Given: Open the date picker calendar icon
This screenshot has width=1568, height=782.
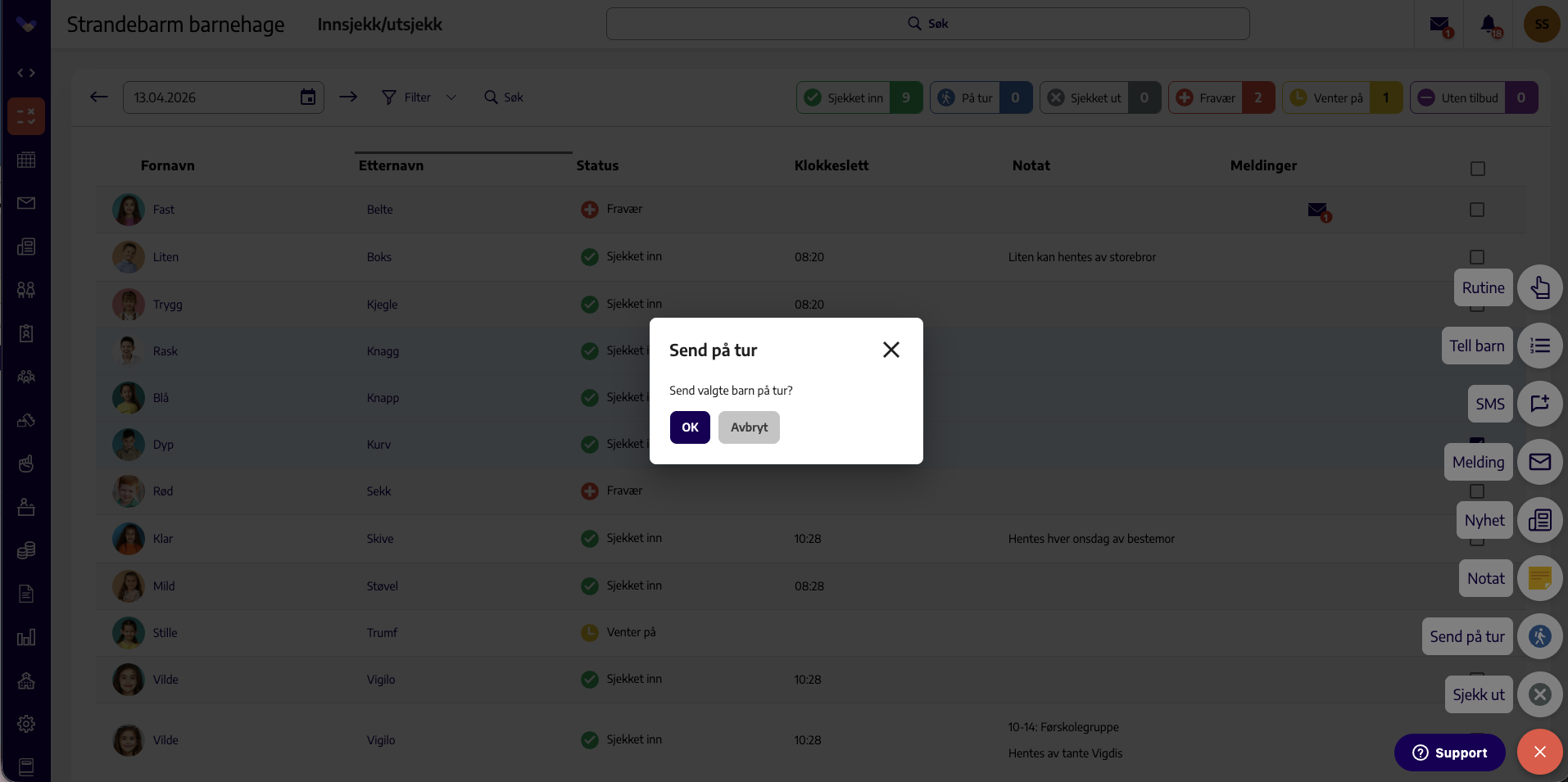Looking at the screenshot, I should coord(308,97).
